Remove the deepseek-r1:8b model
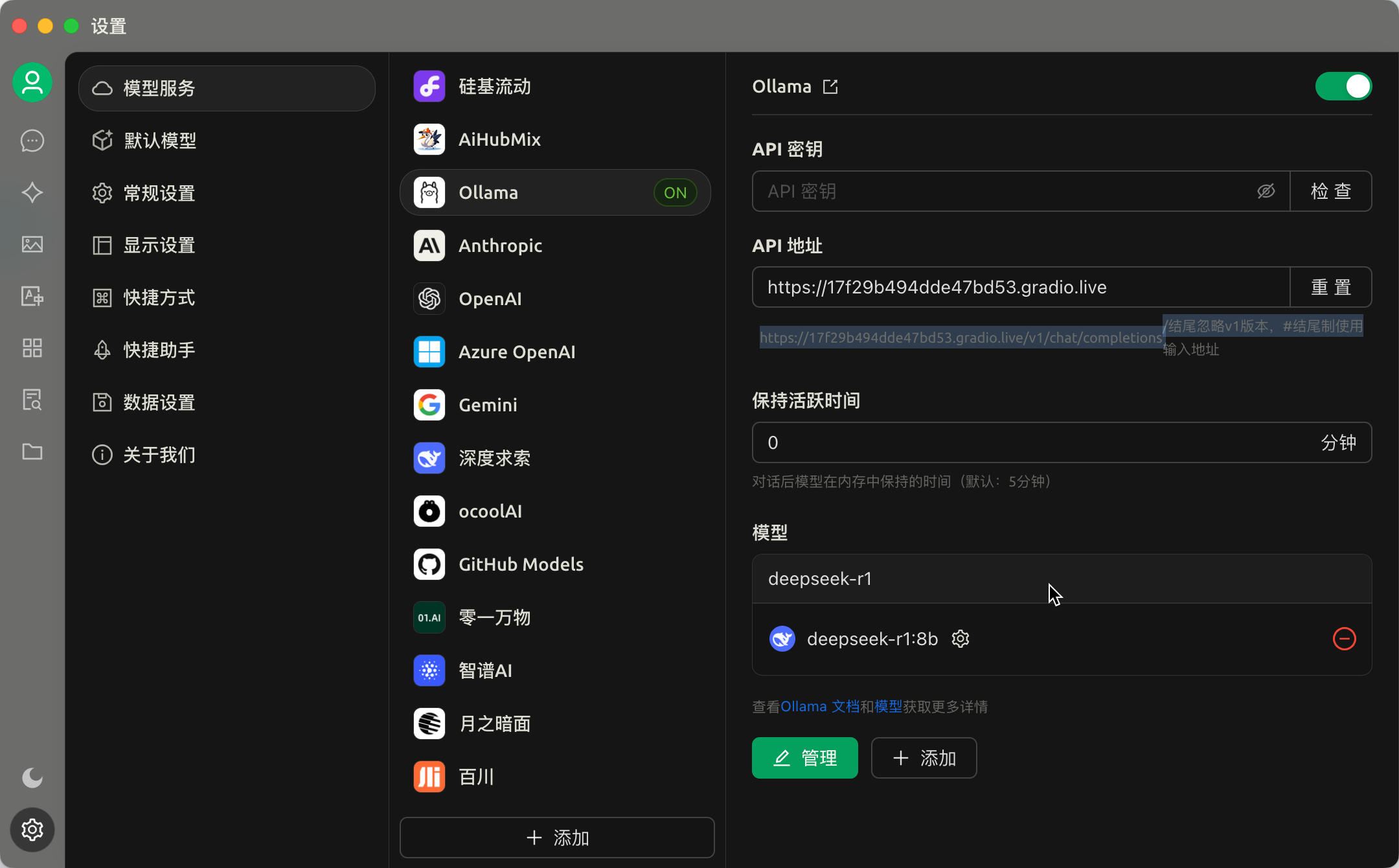The image size is (1399, 868). click(1344, 639)
